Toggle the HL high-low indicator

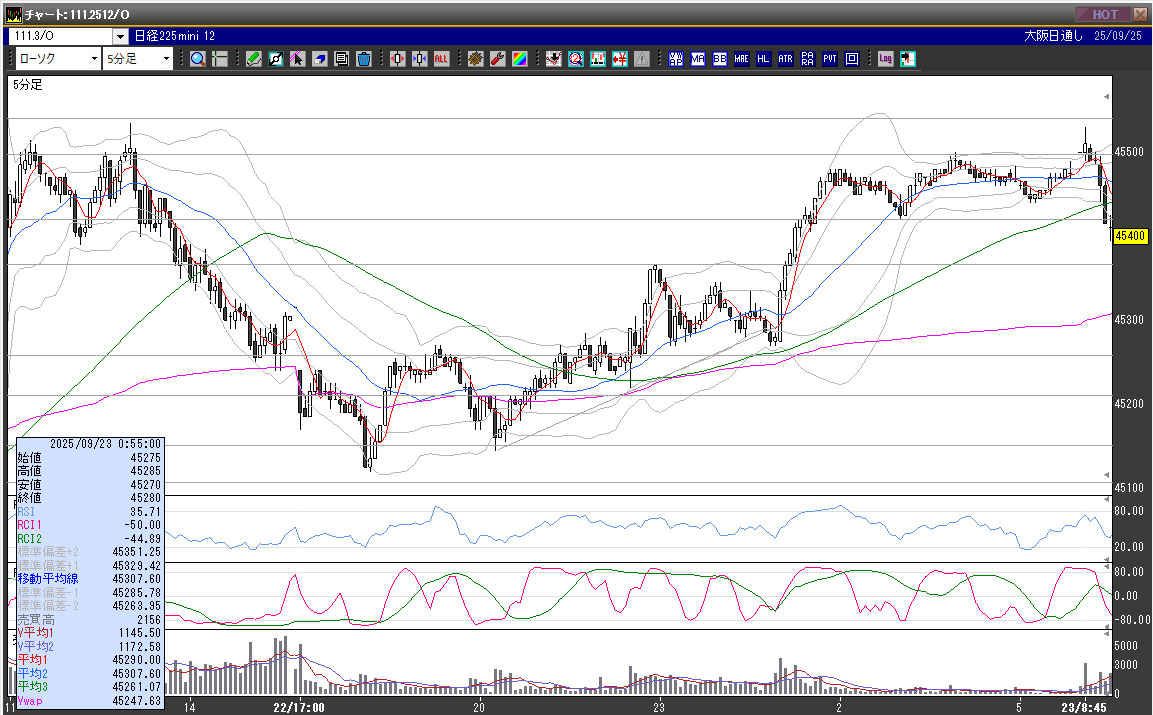[x=764, y=59]
